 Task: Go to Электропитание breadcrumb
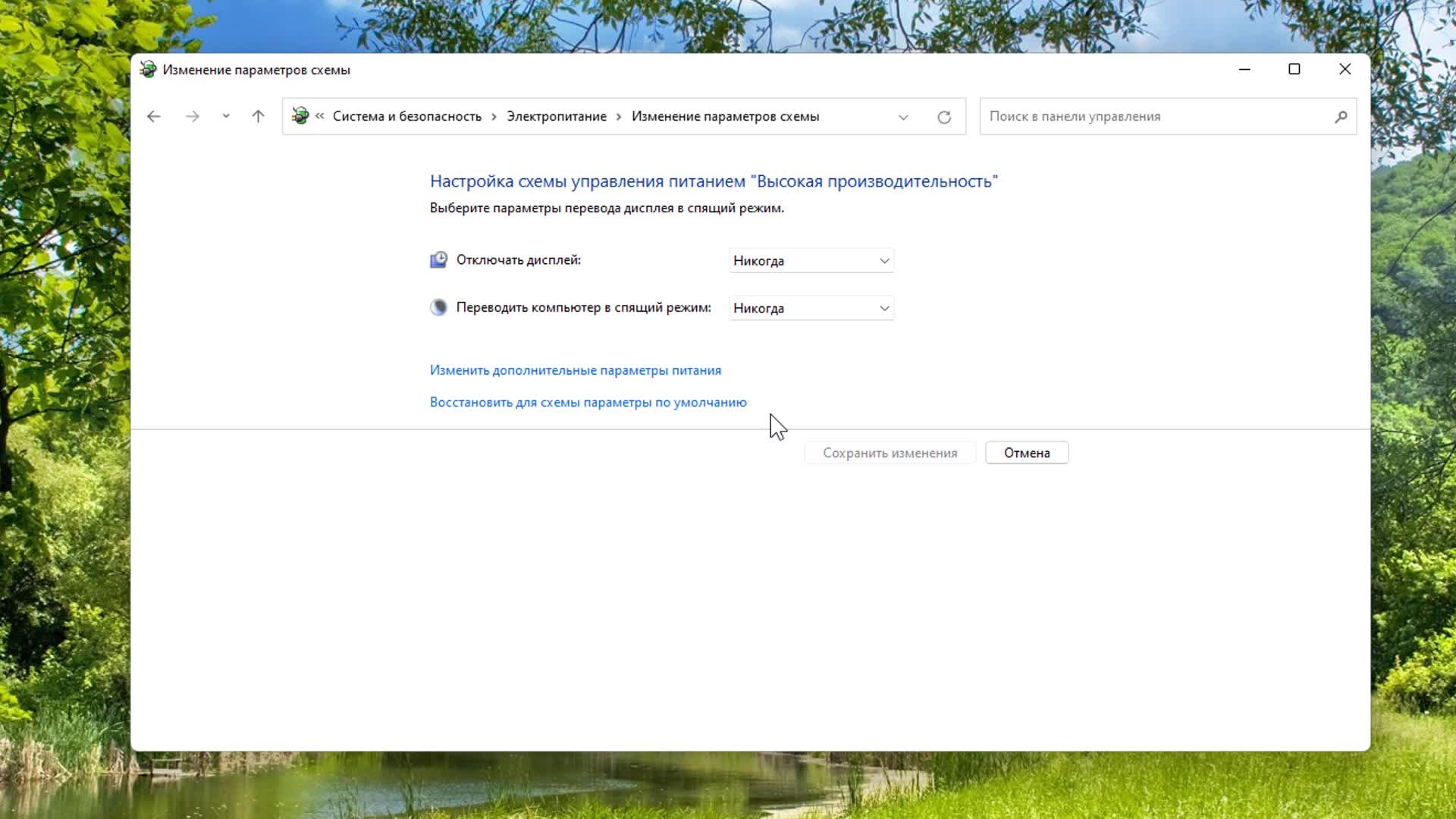556,116
